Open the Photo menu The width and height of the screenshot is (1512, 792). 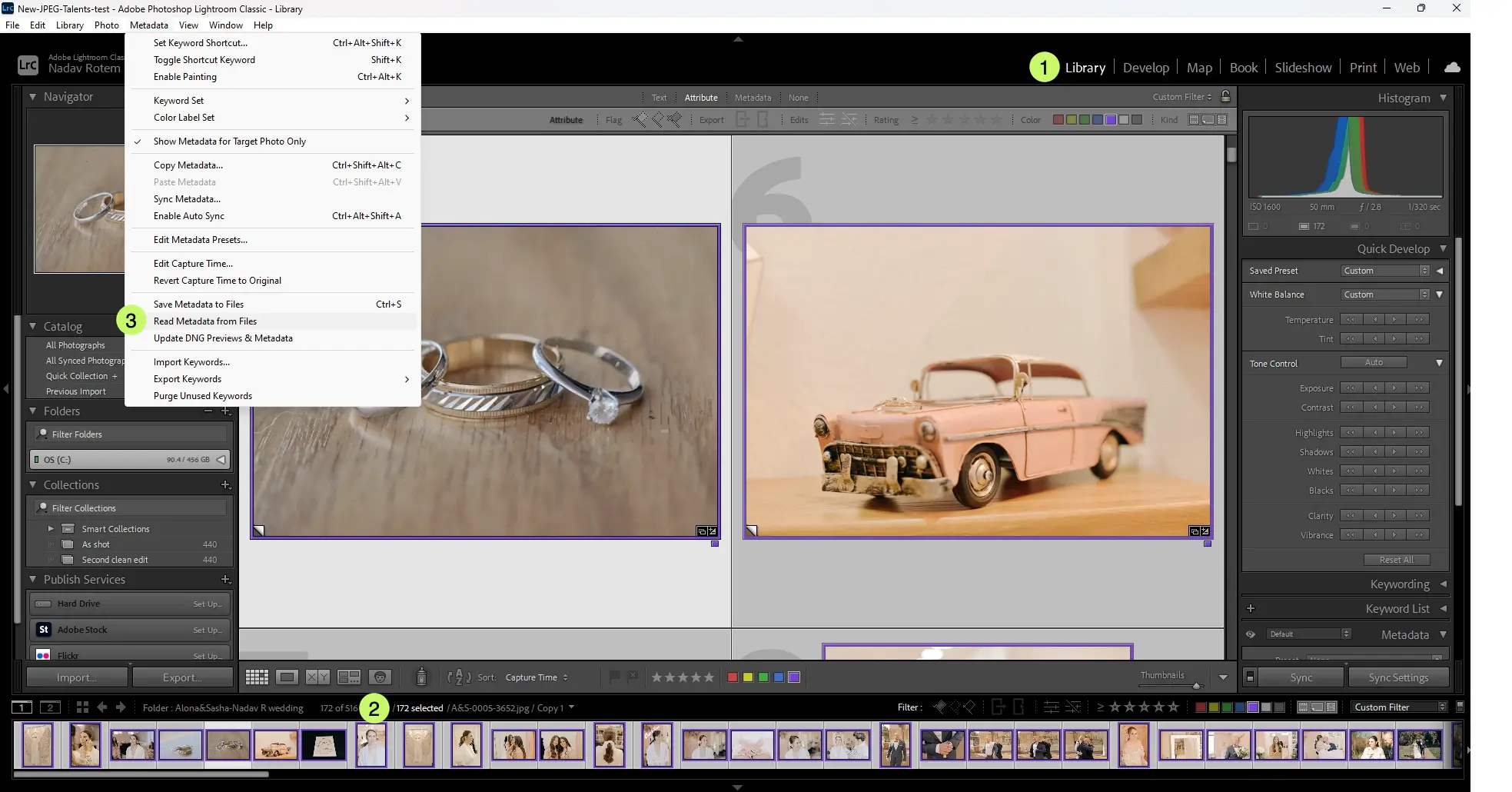click(x=106, y=25)
